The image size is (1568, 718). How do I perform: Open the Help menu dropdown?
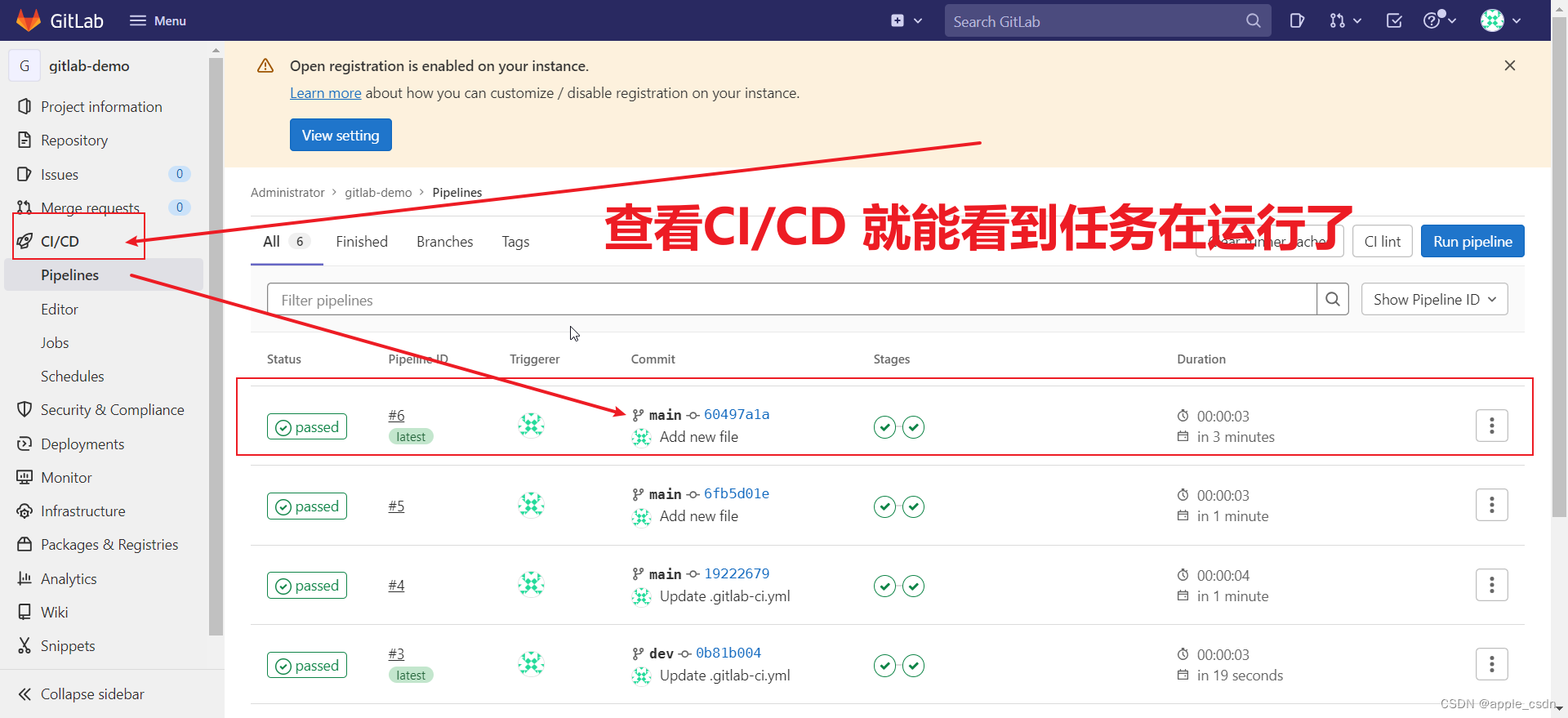(x=1439, y=20)
